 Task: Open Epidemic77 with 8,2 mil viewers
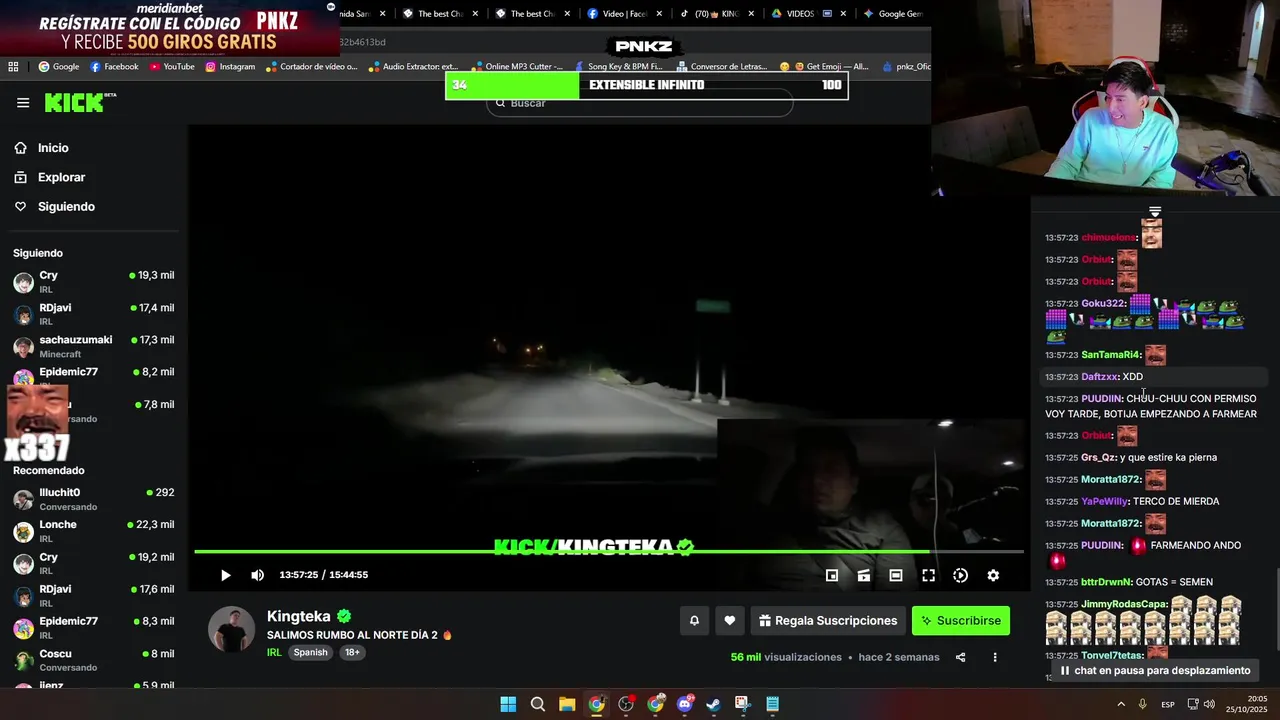tap(94, 376)
